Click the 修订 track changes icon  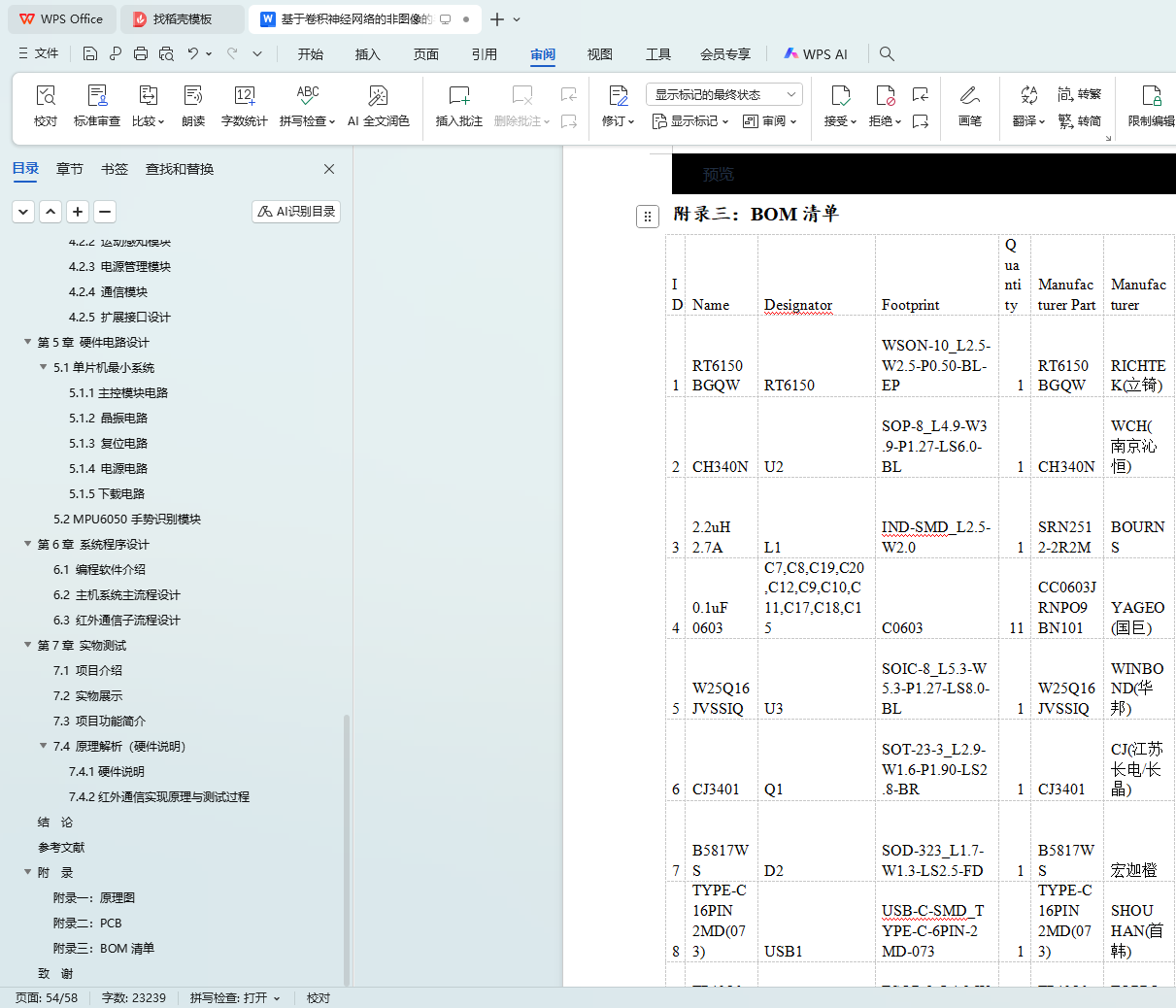[619, 95]
